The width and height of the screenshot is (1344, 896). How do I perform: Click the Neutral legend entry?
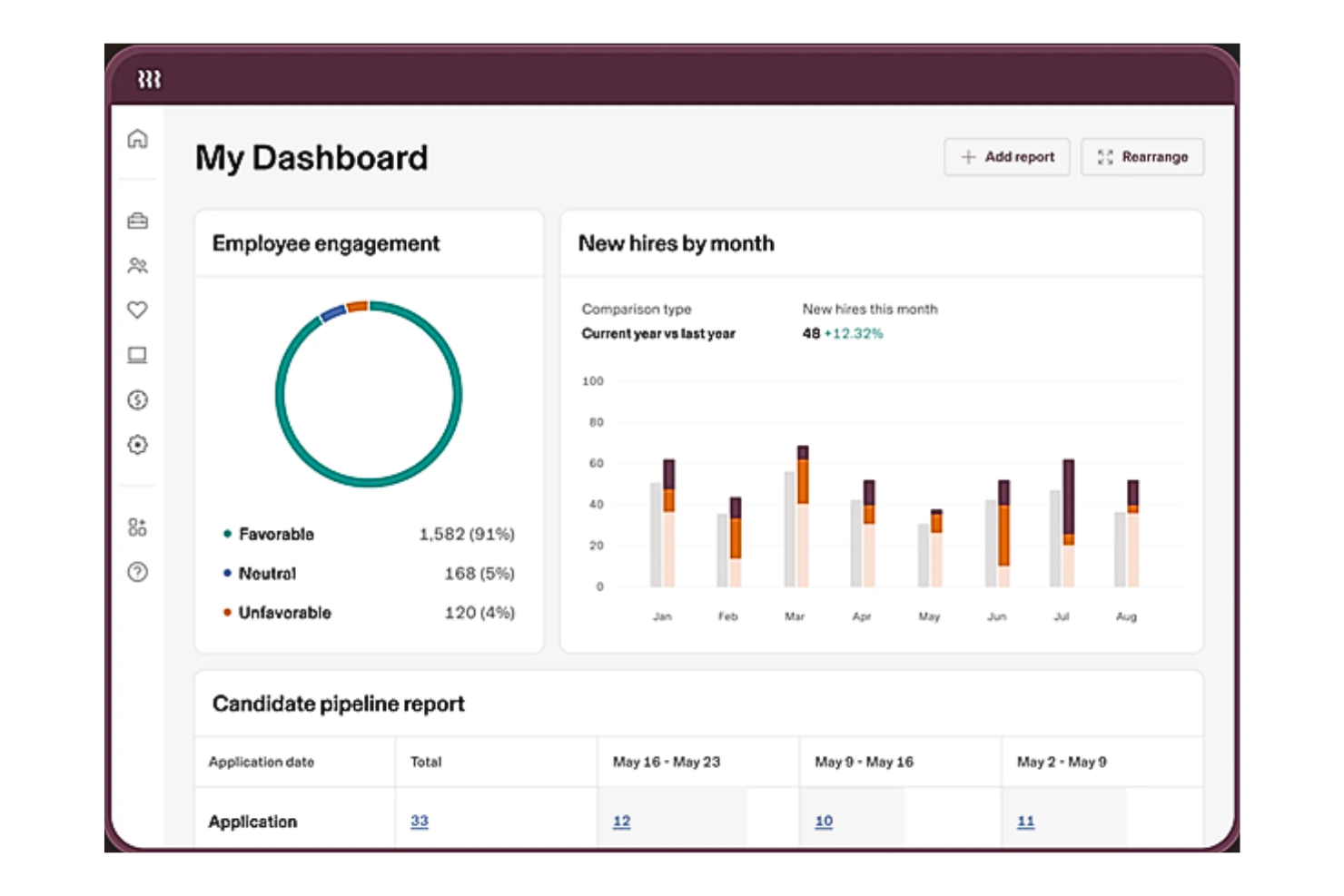coord(260,574)
